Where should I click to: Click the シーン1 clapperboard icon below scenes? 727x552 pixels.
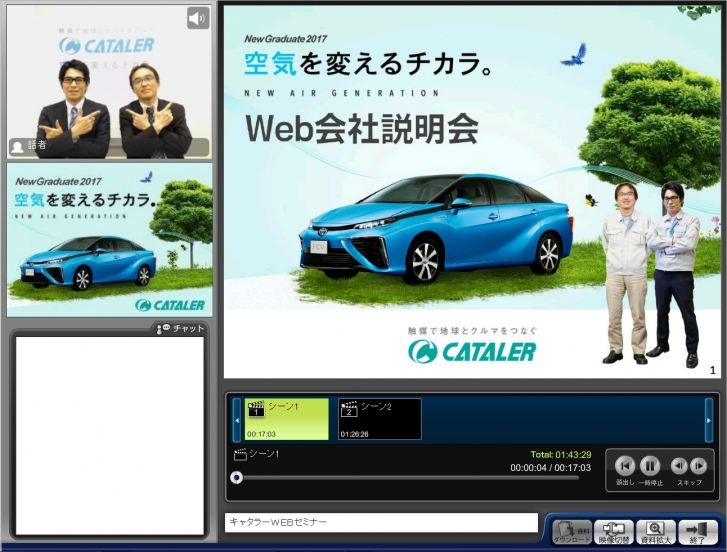(x=240, y=455)
